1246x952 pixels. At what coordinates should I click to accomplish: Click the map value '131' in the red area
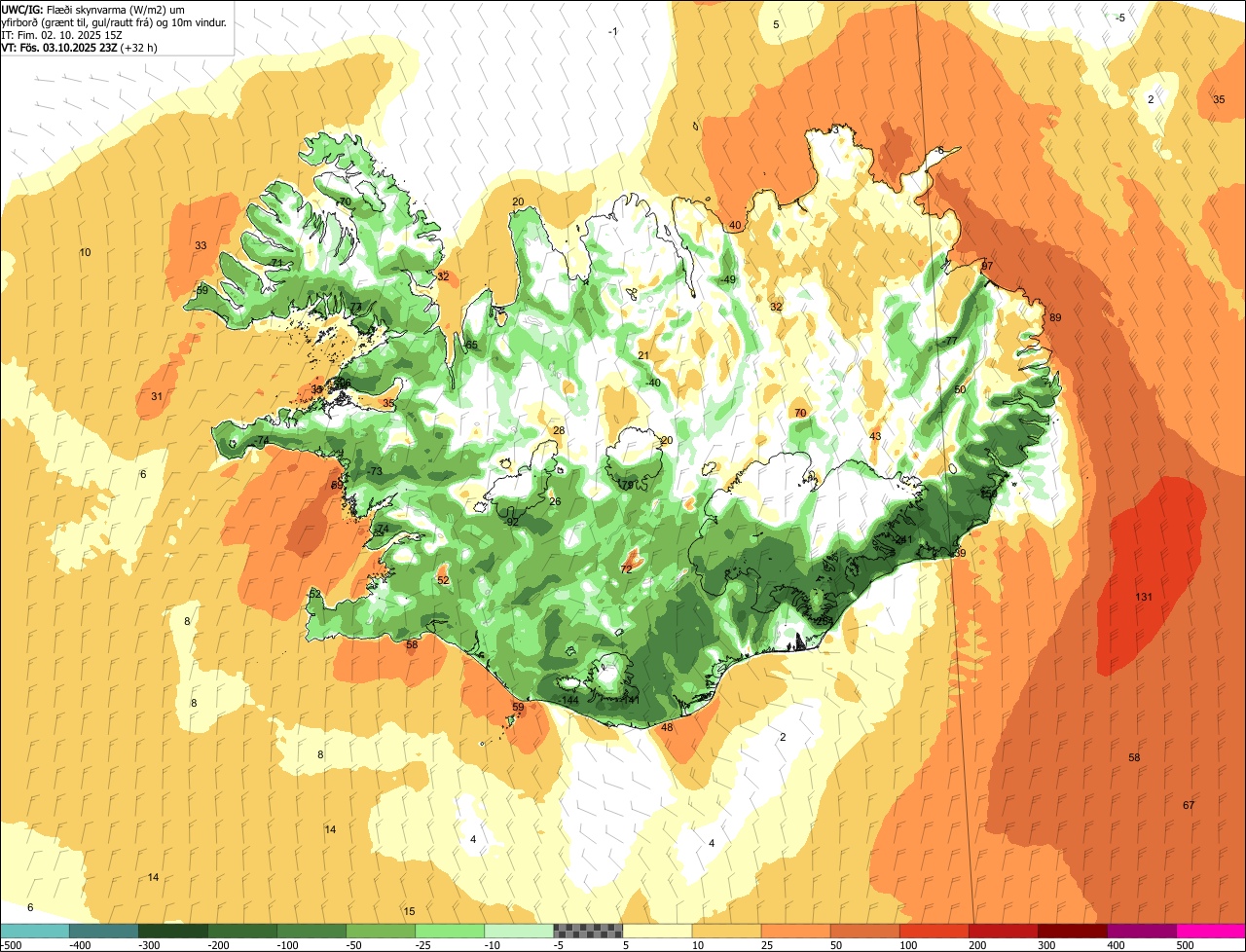click(1144, 597)
